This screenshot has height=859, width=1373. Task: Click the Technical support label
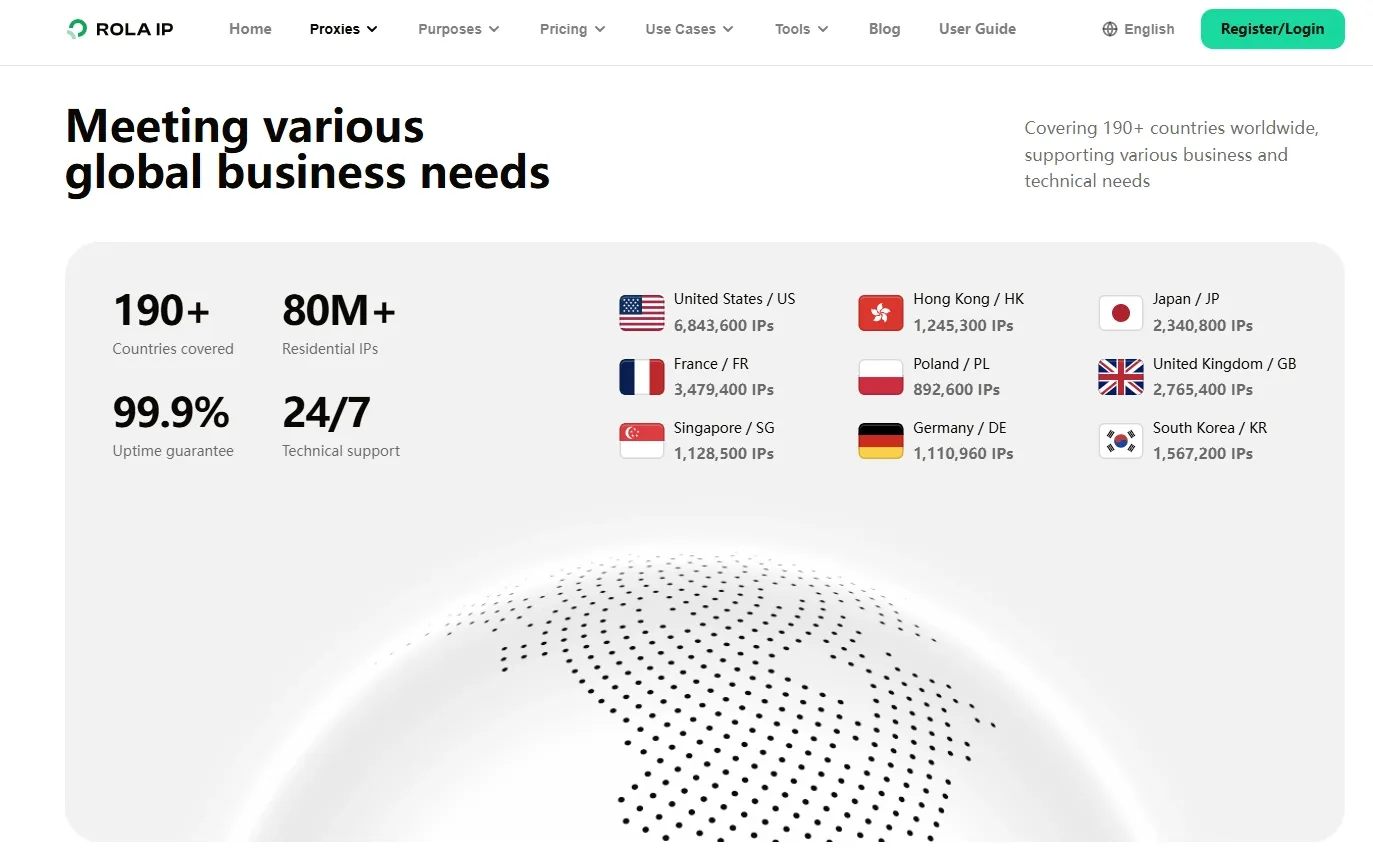pos(341,451)
